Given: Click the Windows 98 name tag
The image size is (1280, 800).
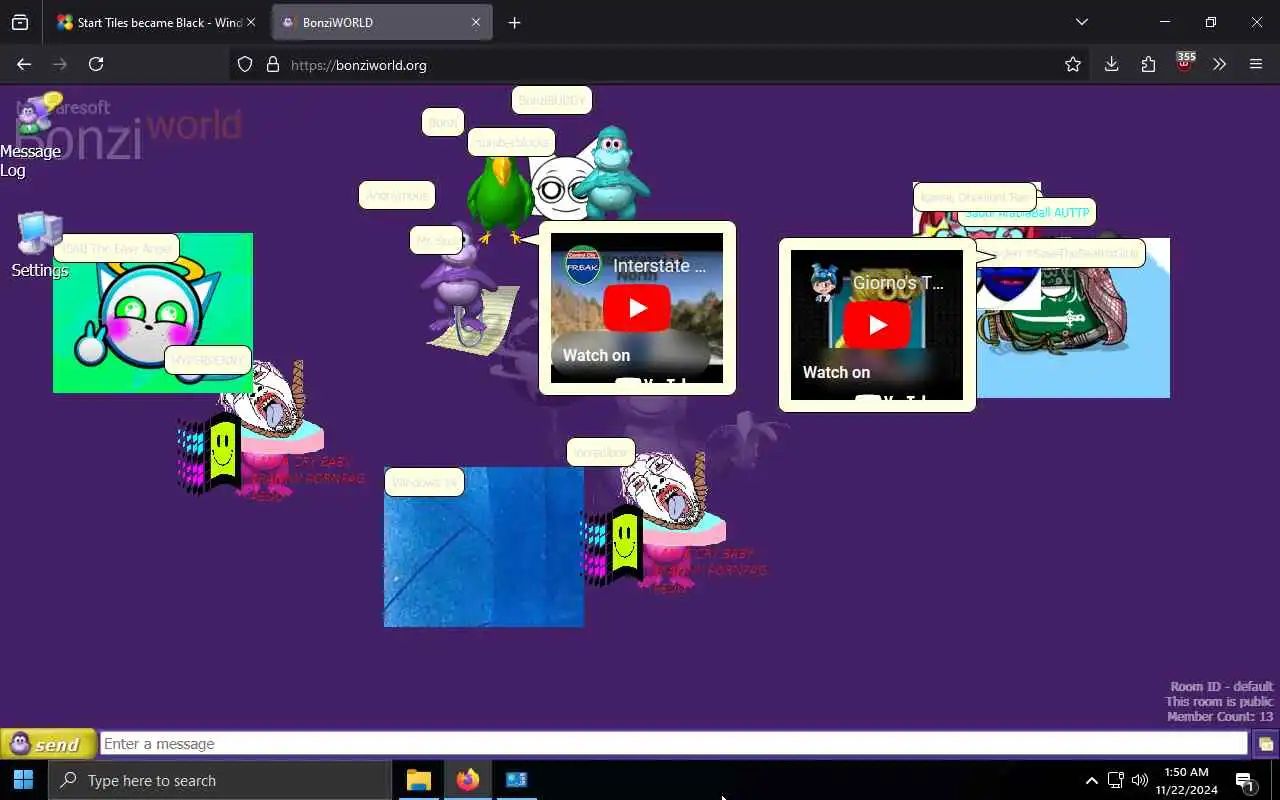Looking at the screenshot, I should pyautogui.click(x=425, y=482).
